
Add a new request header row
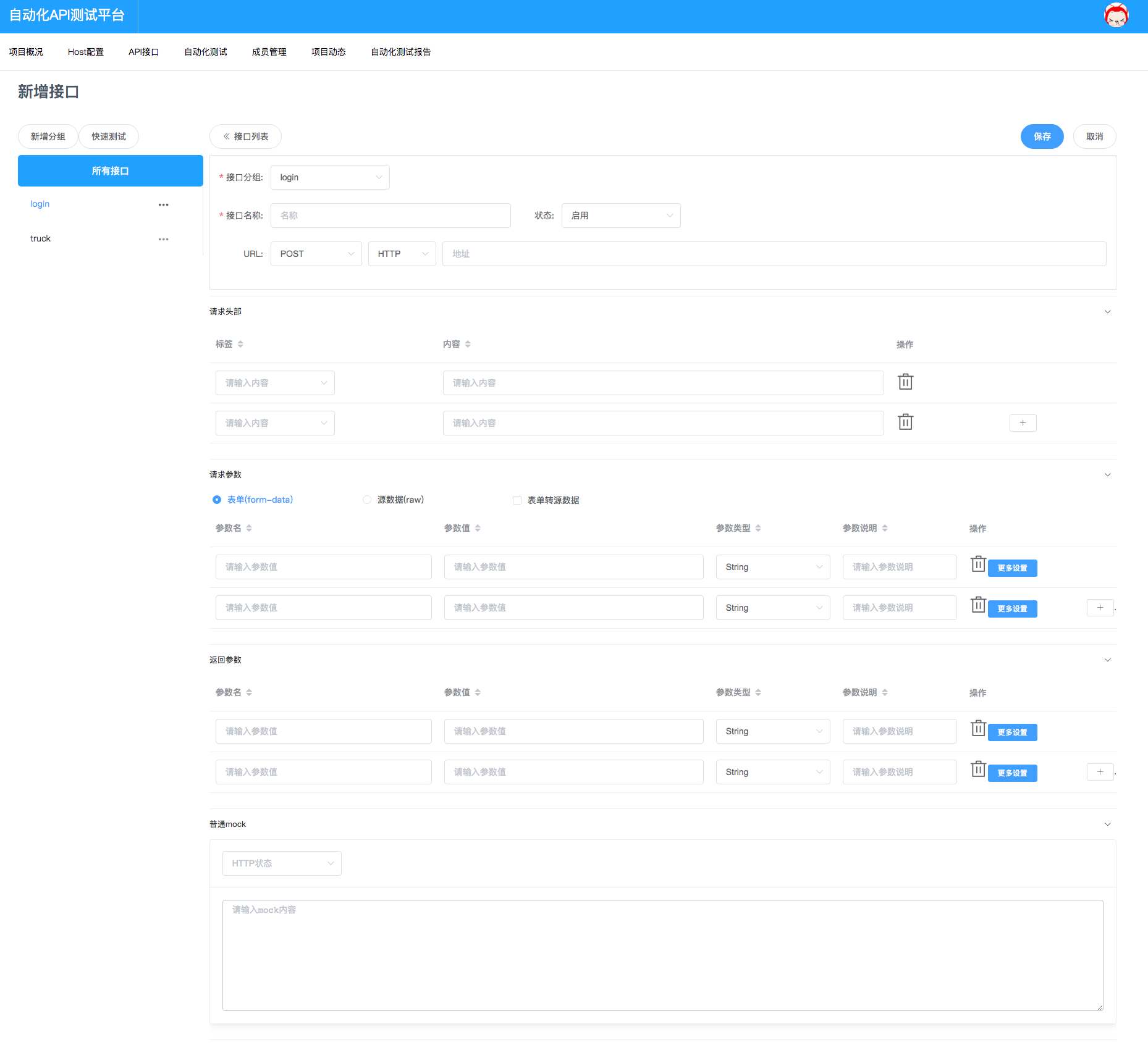[x=1023, y=423]
